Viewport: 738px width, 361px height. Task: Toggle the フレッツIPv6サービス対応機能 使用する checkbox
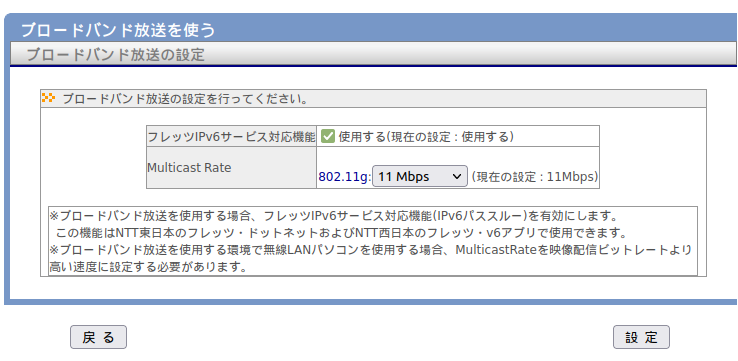point(328,136)
